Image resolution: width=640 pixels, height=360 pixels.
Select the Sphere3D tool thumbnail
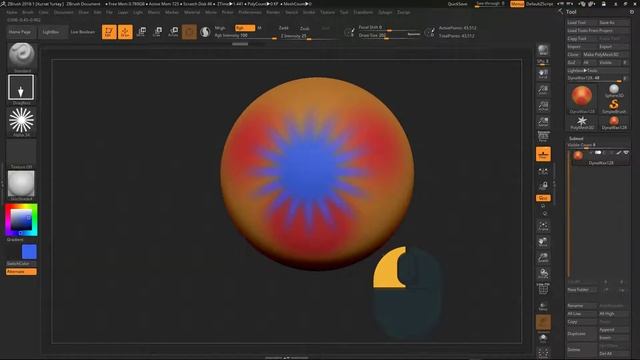614,91
